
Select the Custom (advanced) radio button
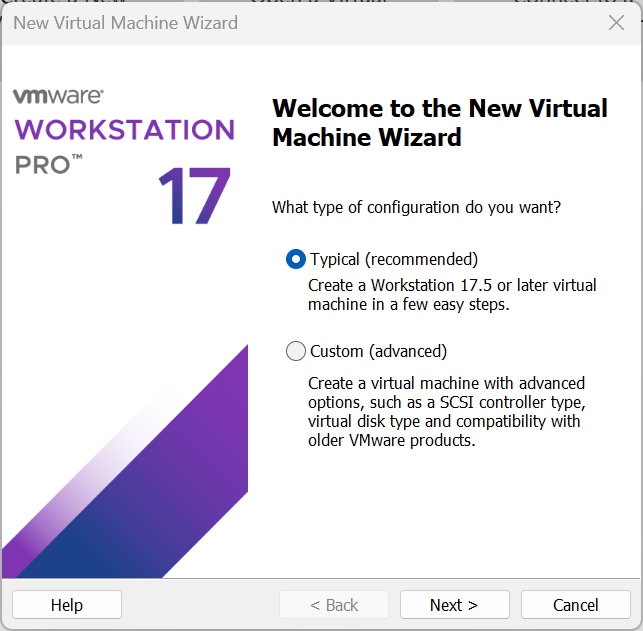296,351
